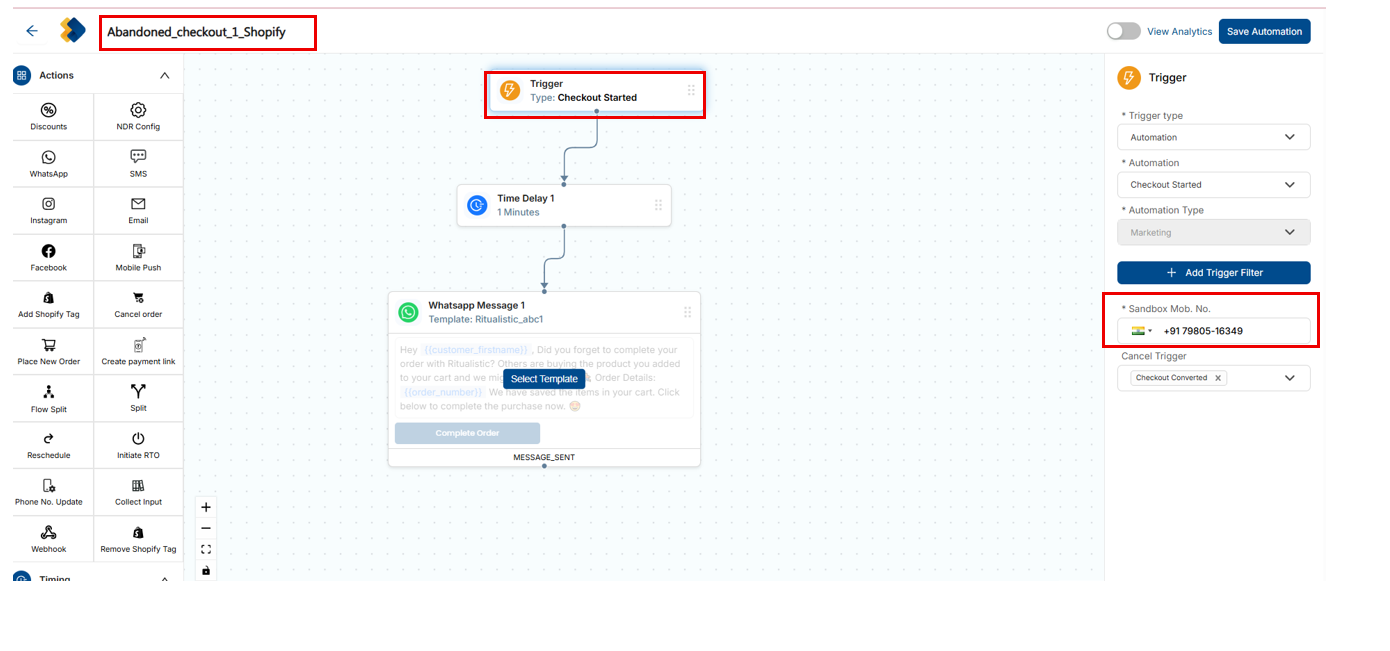1390x651 pixels.
Task: Add an Instagram action
Action: point(48,211)
